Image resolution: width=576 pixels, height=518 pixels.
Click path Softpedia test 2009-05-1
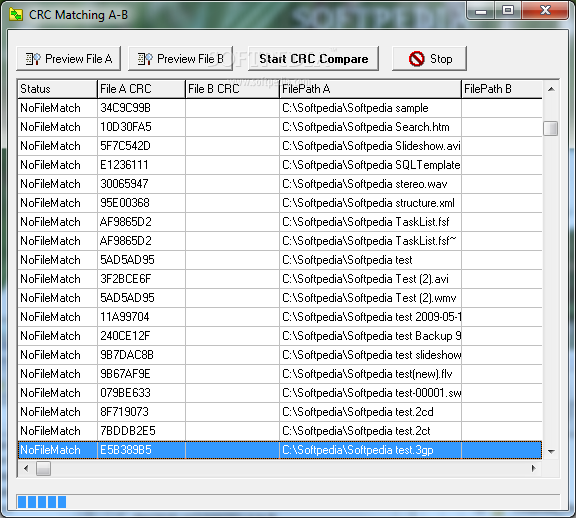371,317
